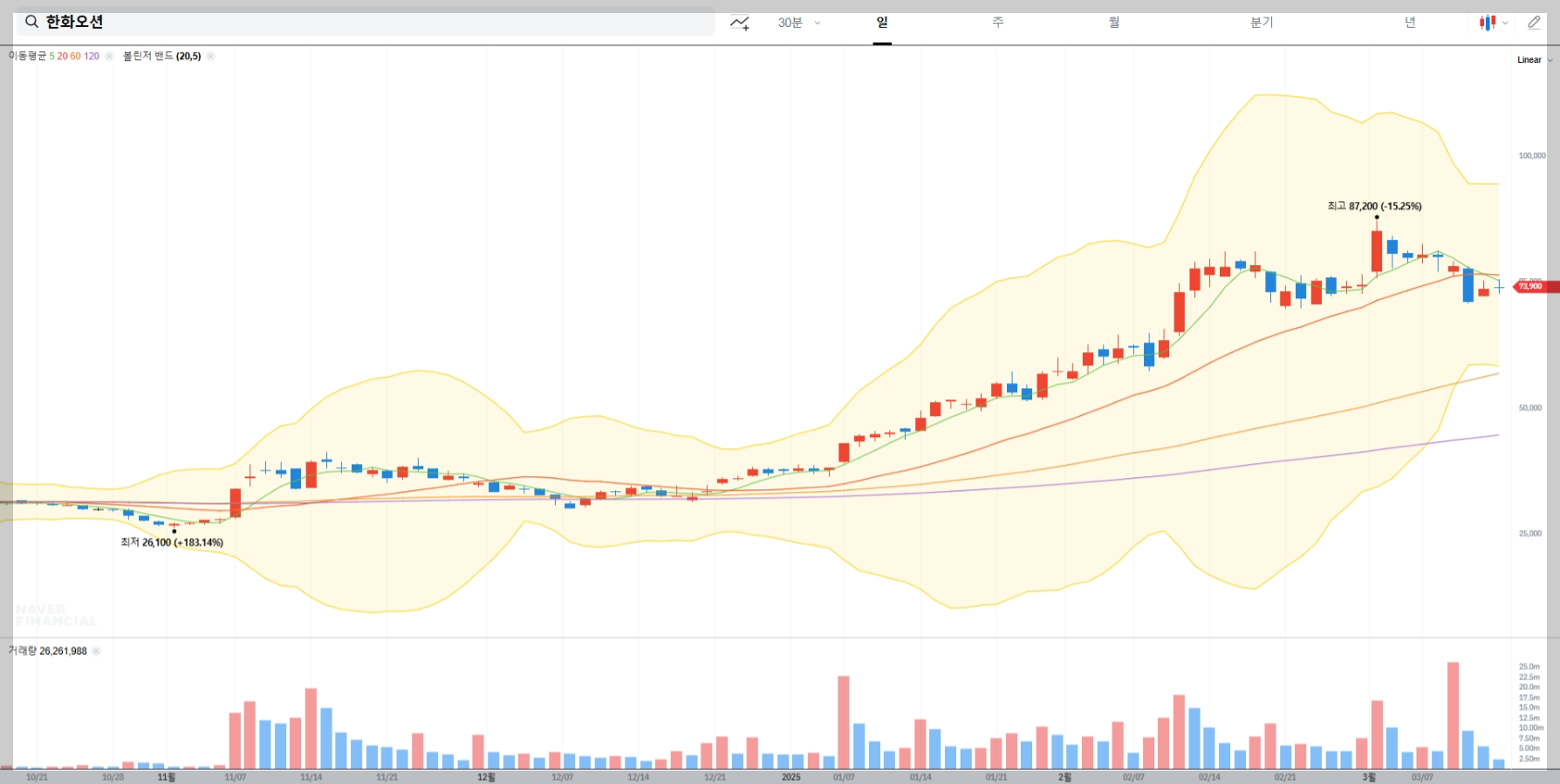This screenshot has width=1560, height=784.
Task: Click the 이동평균 indicator label
Action: click(27, 56)
